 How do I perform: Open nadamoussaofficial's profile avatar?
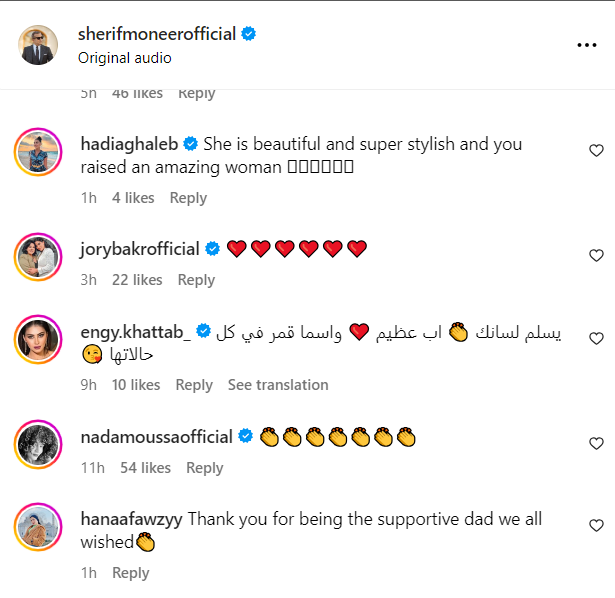[x=40, y=446]
